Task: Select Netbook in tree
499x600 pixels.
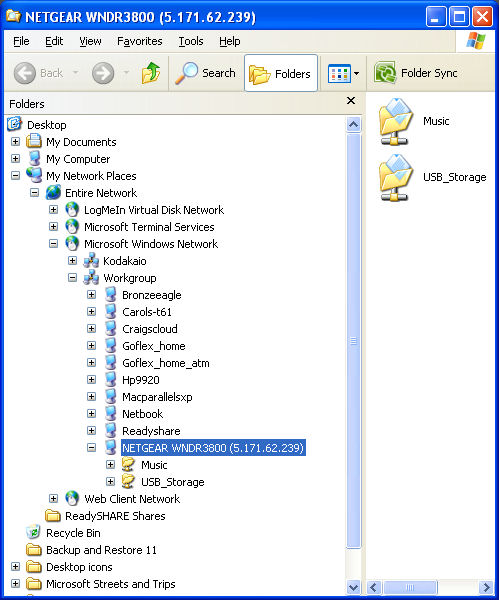Action: click(x=142, y=414)
